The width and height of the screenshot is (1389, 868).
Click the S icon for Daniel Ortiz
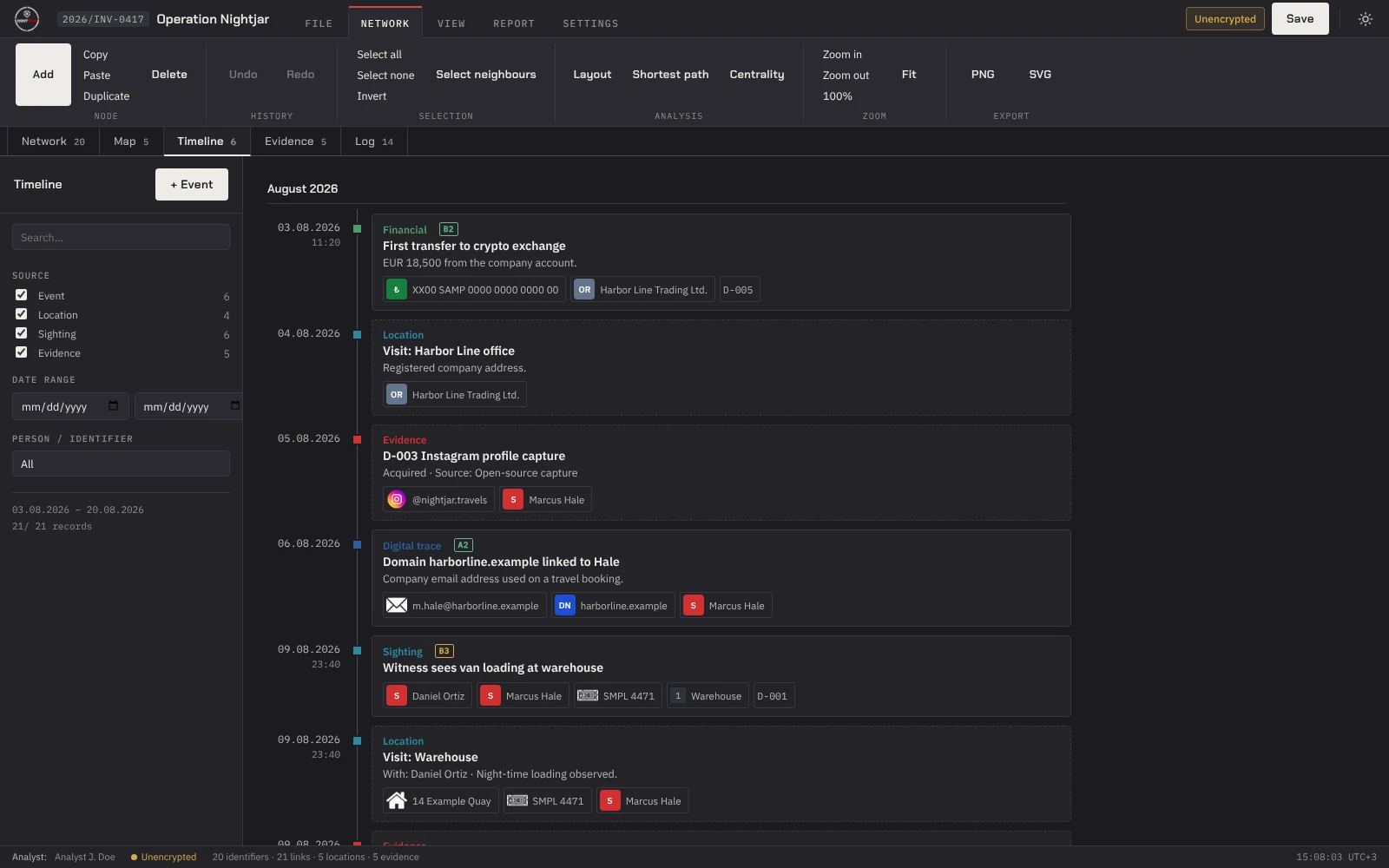click(x=397, y=696)
